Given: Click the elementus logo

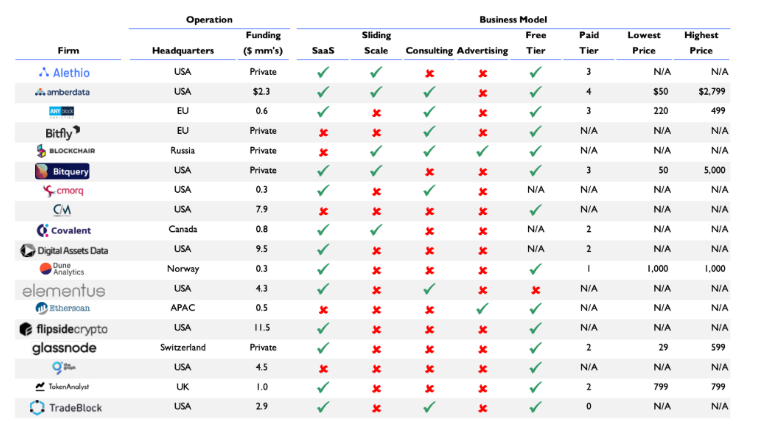Looking at the screenshot, I should tap(63, 289).
